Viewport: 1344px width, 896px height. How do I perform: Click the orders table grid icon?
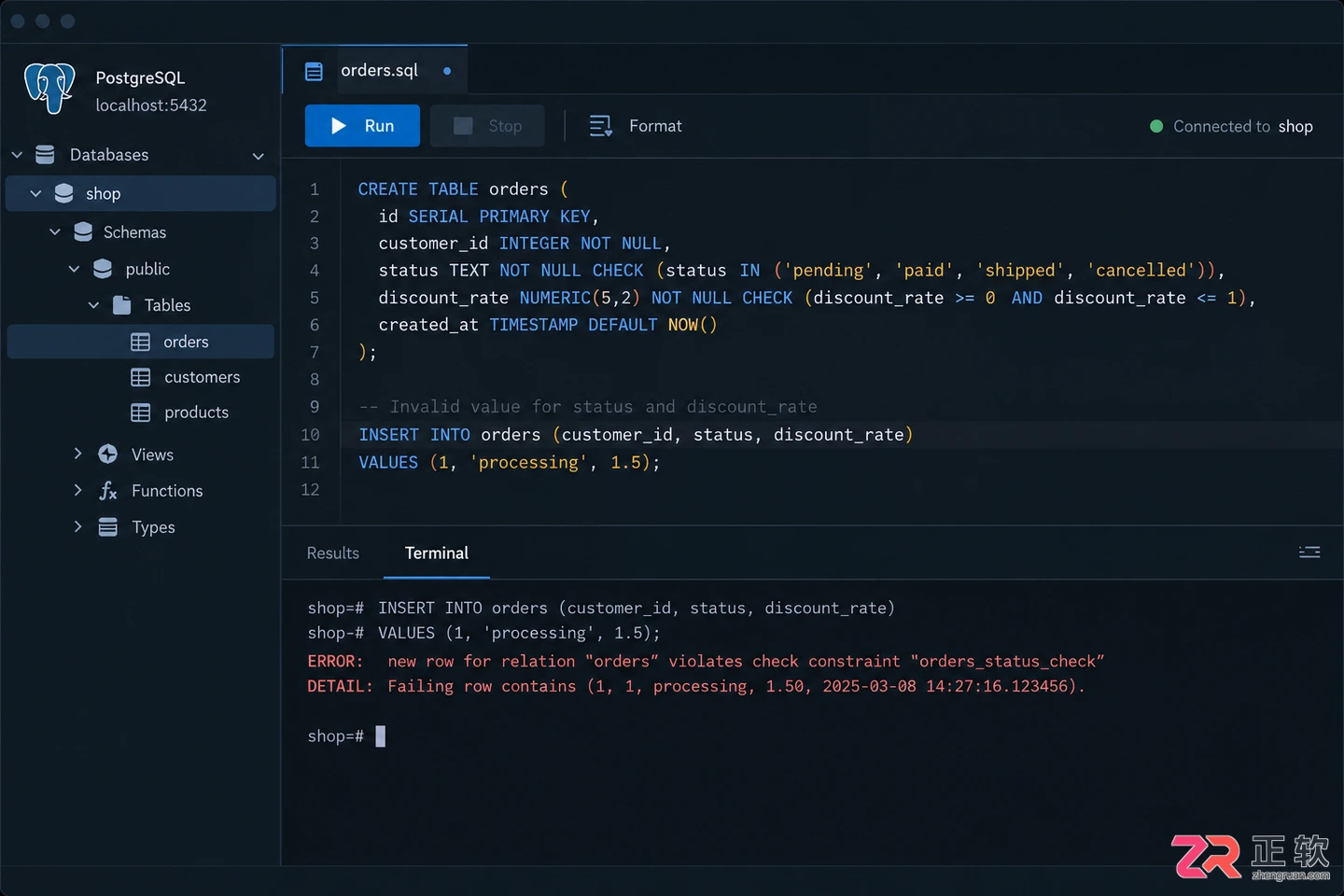tap(141, 343)
